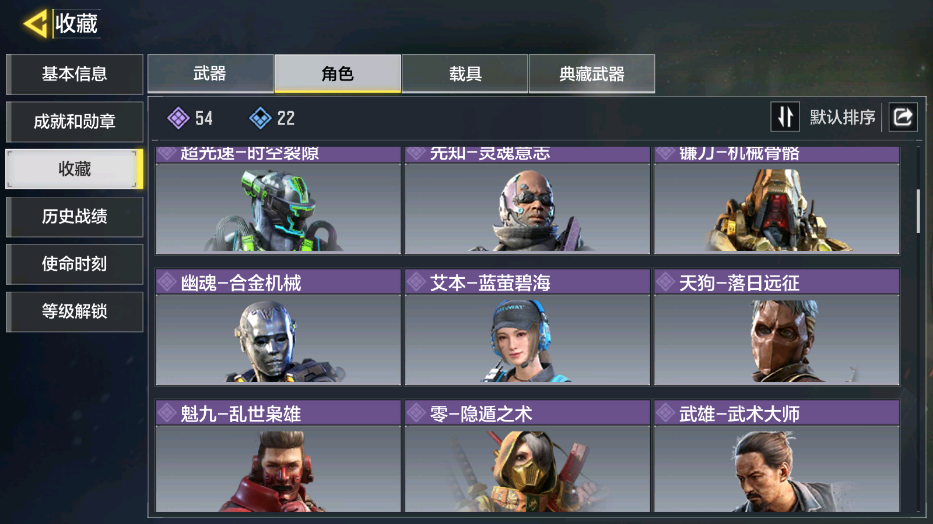Select the 艾本-蓝萤碧海 character card

(527, 327)
